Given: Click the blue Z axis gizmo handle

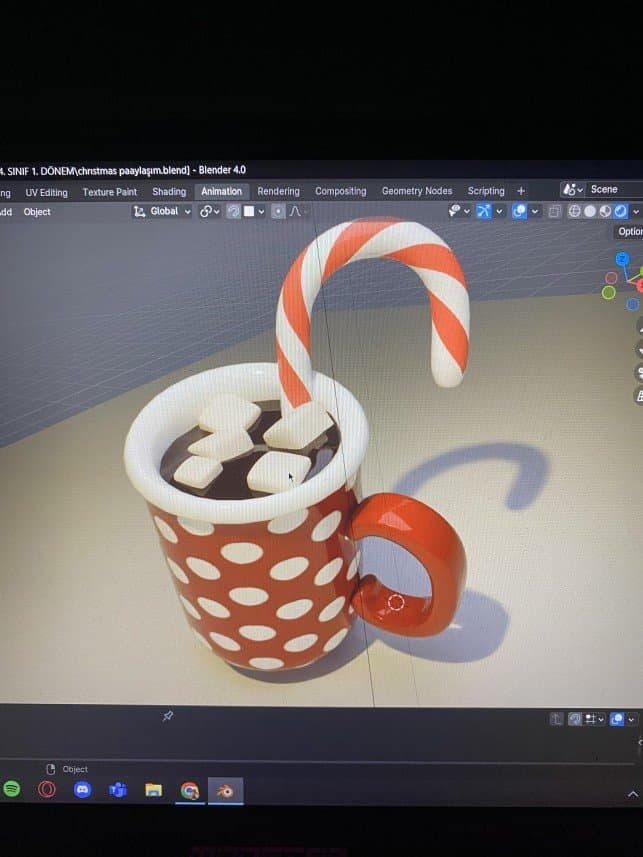Looking at the screenshot, I should 622,259.
